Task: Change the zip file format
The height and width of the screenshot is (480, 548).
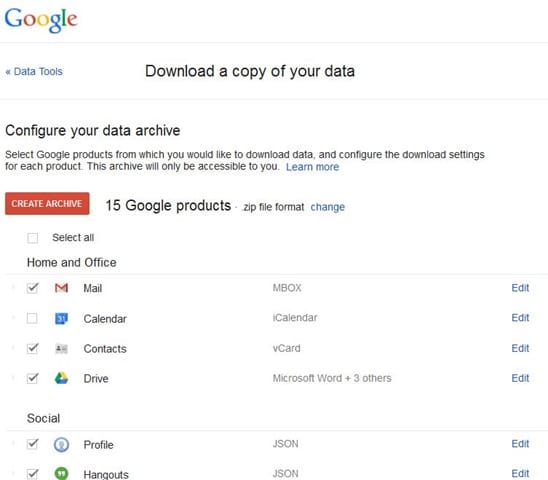Action: [328, 207]
